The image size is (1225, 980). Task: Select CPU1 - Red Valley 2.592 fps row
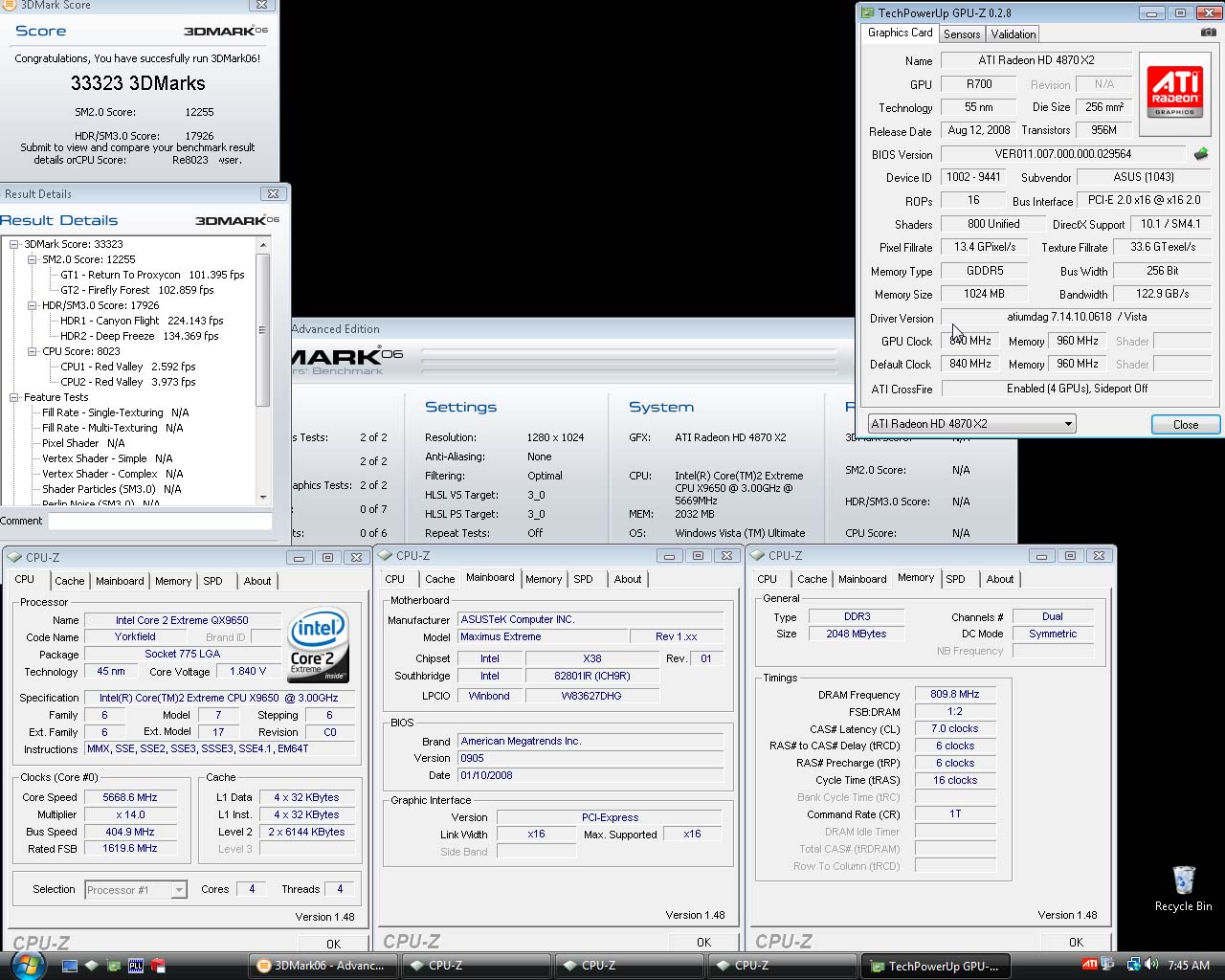coord(128,367)
